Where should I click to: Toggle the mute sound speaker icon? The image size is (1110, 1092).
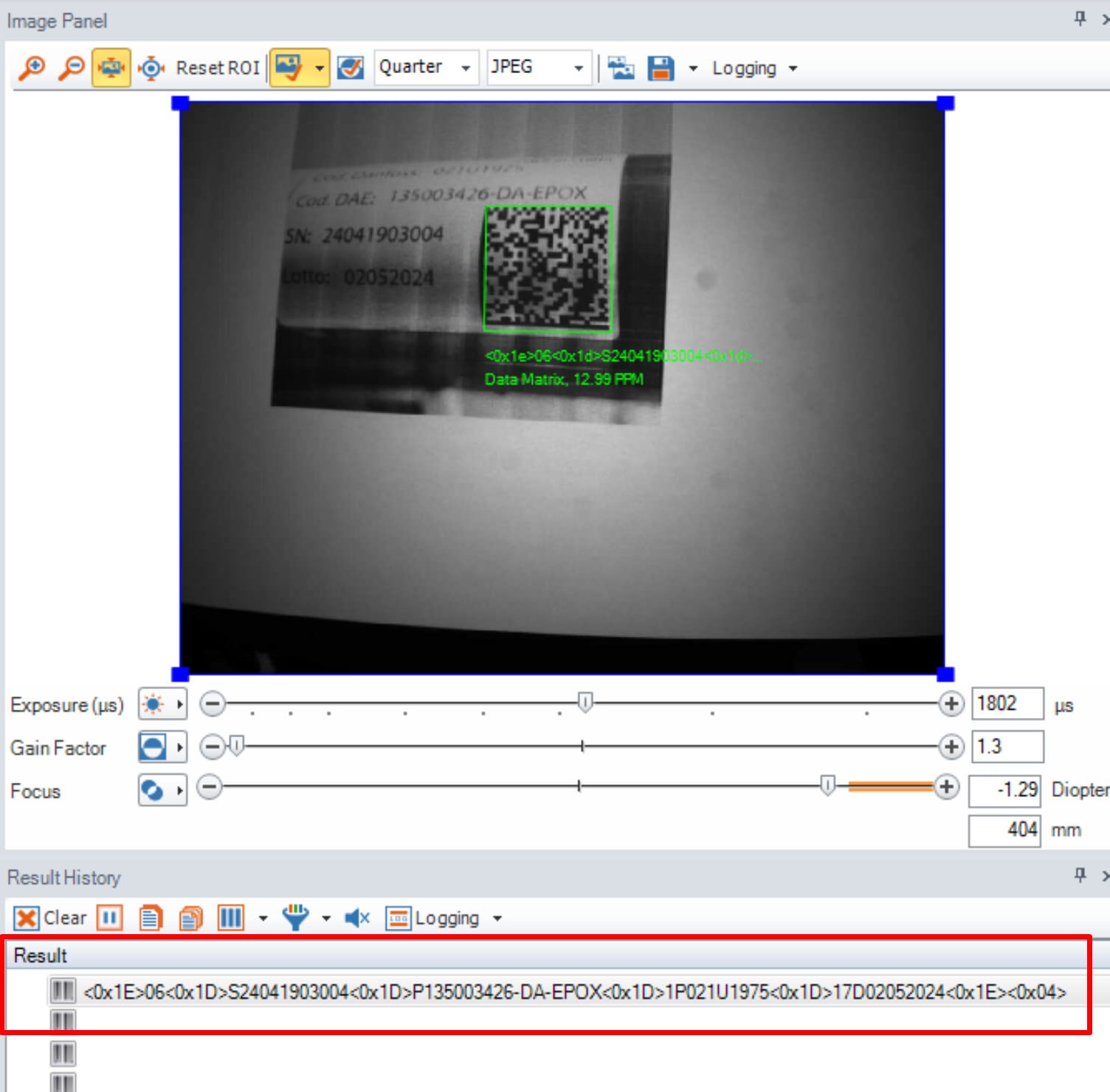pos(357,918)
